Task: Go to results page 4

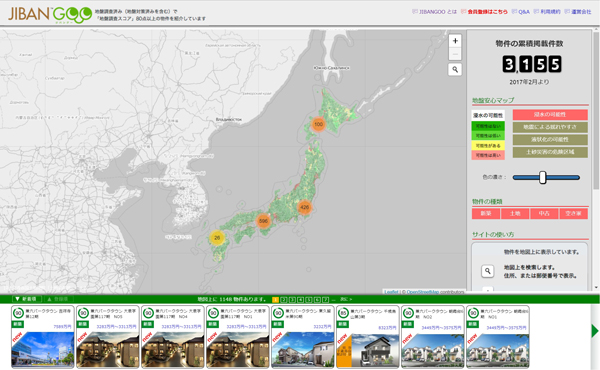Action: pyautogui.click(x=300, y=300)
